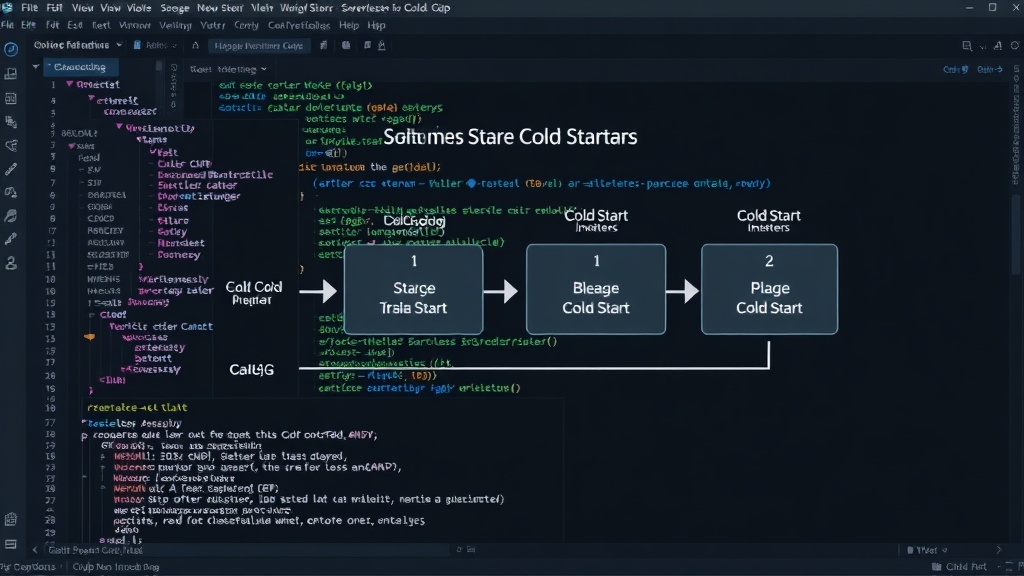The width and height of the screenshot is (1024, 576).
Task: Click the Tlivet status item in bottom bar
Action: 927,550
